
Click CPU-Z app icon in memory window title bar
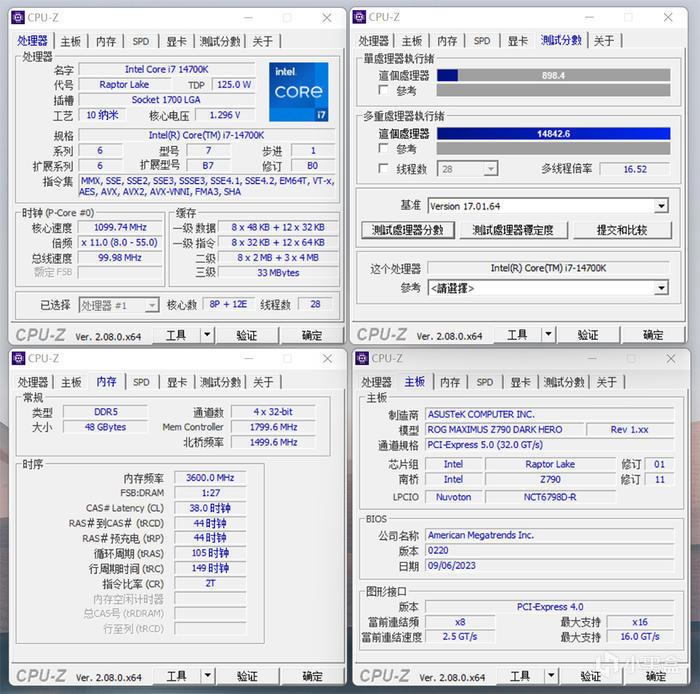(18, 358)
